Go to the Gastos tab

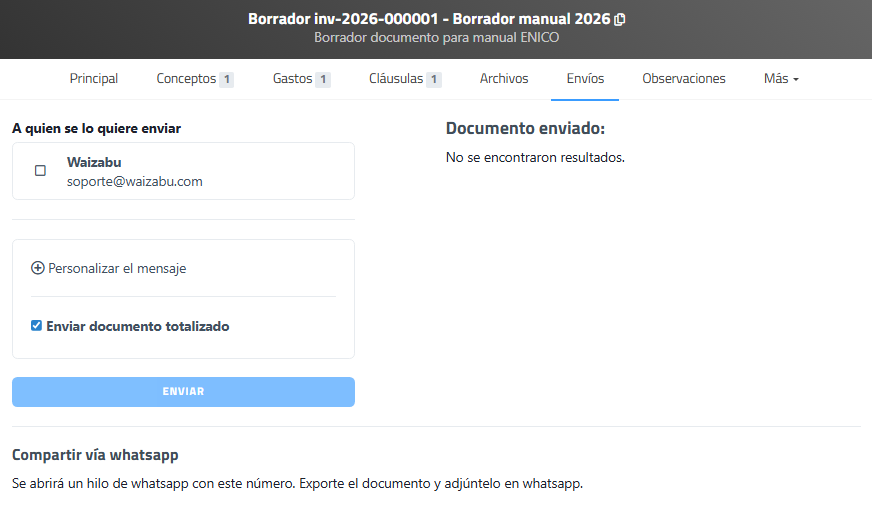pos(292,79)
